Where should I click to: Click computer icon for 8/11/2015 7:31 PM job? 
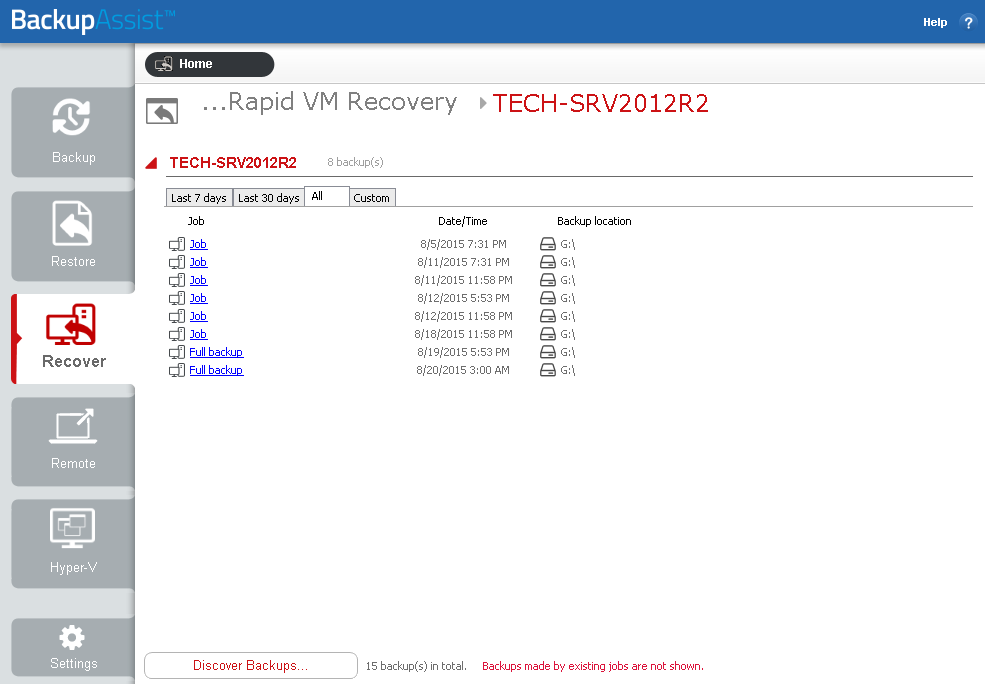177,262
